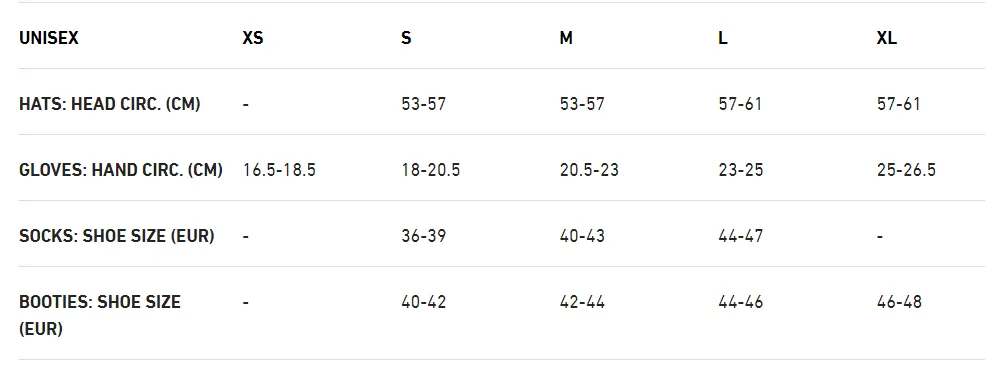Click the 23-25 gloves L value
985x366 pixels.
[741, 170]
